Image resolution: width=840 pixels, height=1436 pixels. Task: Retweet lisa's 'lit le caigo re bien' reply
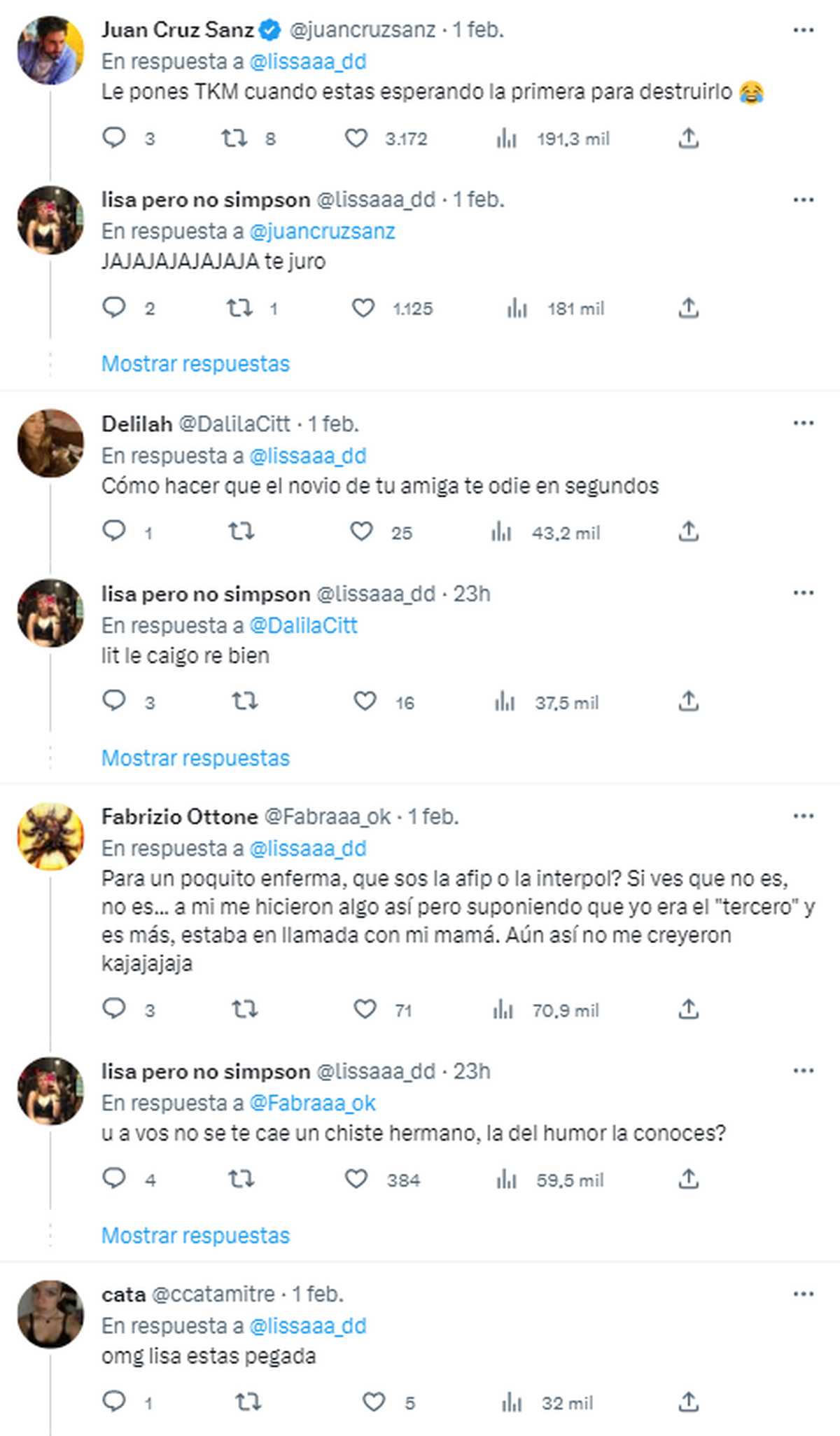click(245, 702)
